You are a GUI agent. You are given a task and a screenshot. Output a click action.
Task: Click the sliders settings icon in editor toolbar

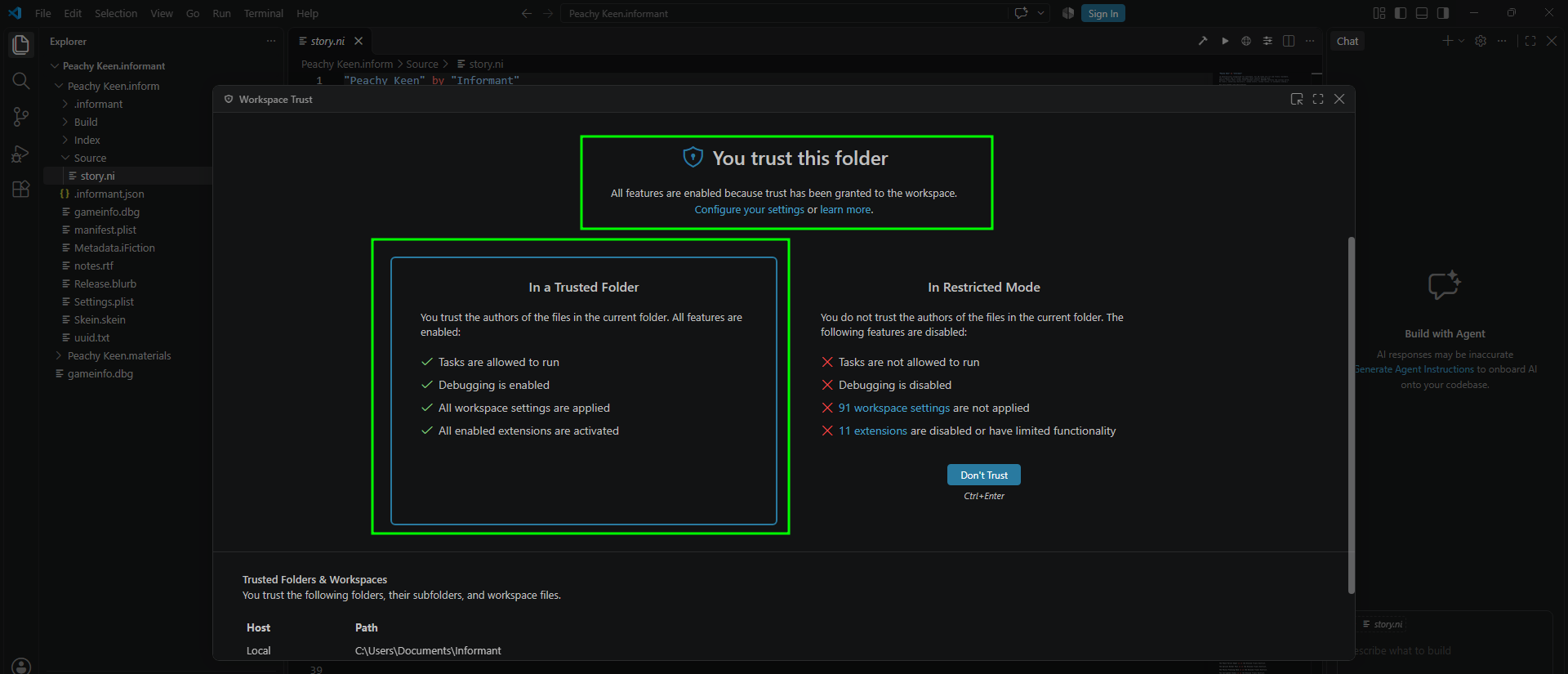click(x=1267, y=41)
